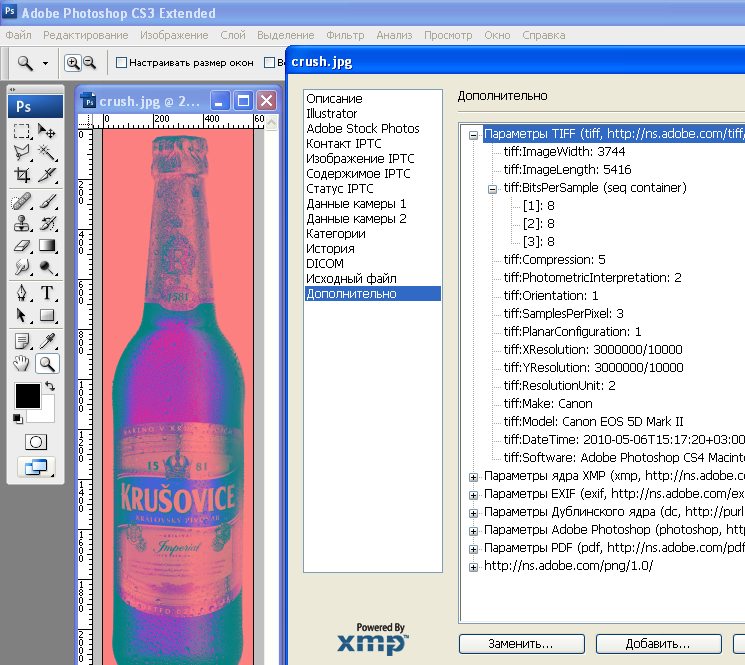Viewport: 745px width, 665px height.
Task: Select 'Исходный файл' category
Action: pos(373,278)
